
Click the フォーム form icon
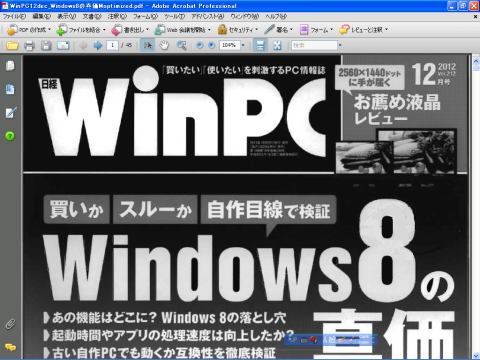[x=304, y=30]
